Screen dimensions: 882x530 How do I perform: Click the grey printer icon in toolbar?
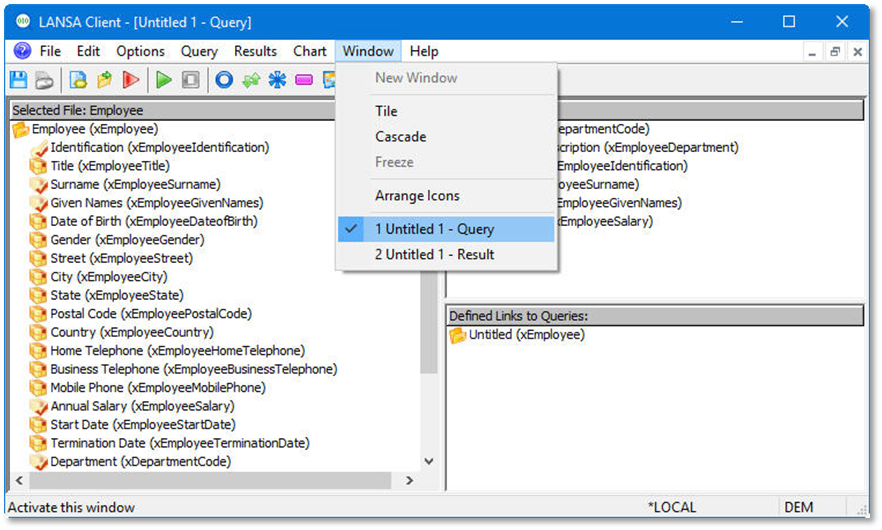(44, 80)
